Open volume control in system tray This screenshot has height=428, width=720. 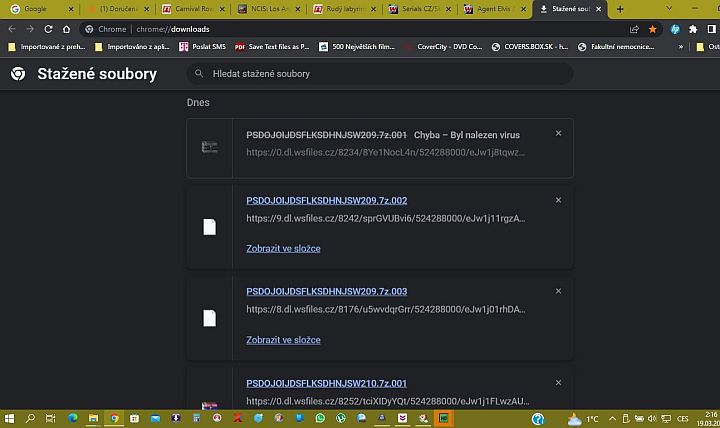(x=652, y=419)
